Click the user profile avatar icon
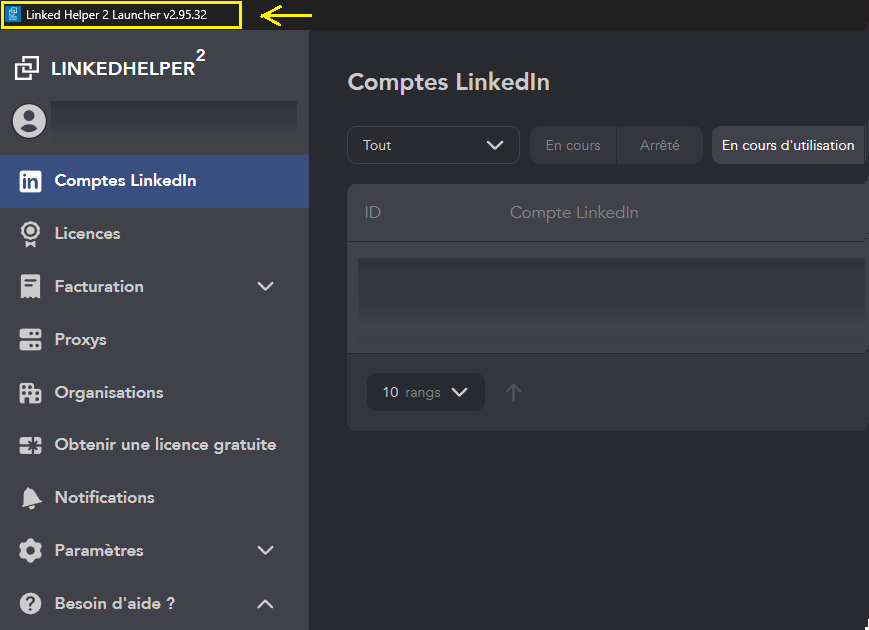Image resolution: width=869 pixels, height=630 pixels. pyautogui.click(x=30, y=121)
